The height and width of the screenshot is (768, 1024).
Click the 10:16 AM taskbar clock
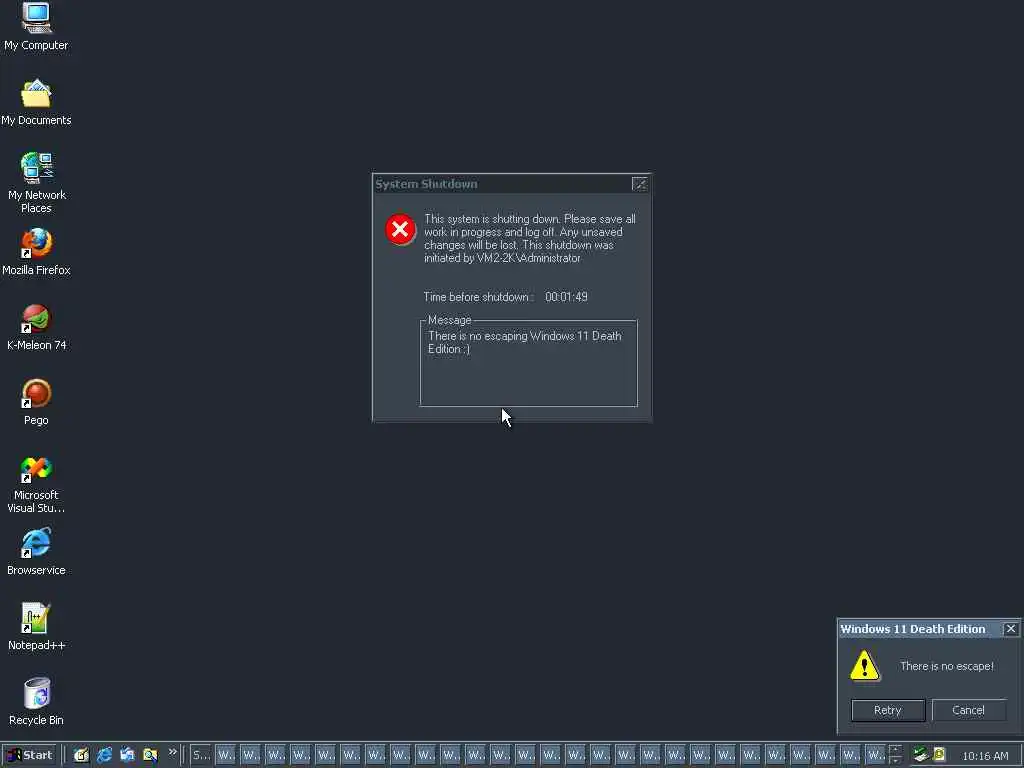click(985, 756)
